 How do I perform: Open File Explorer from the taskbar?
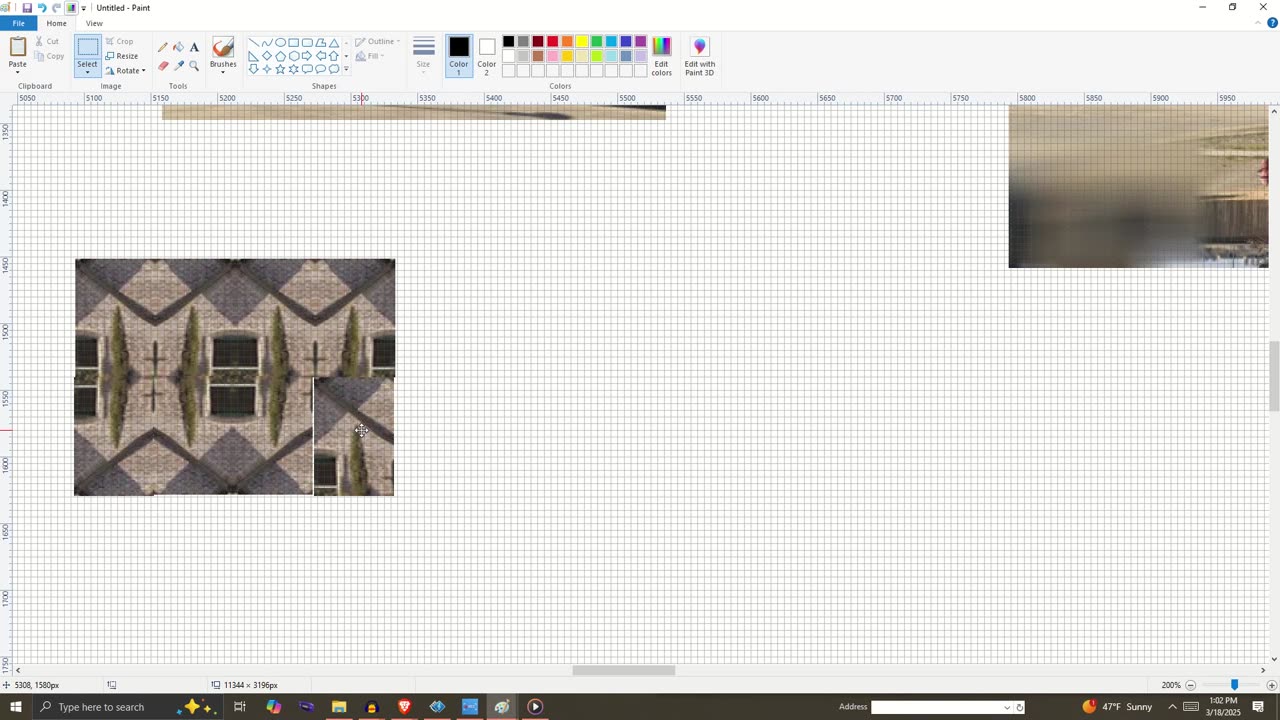(339, 707)
